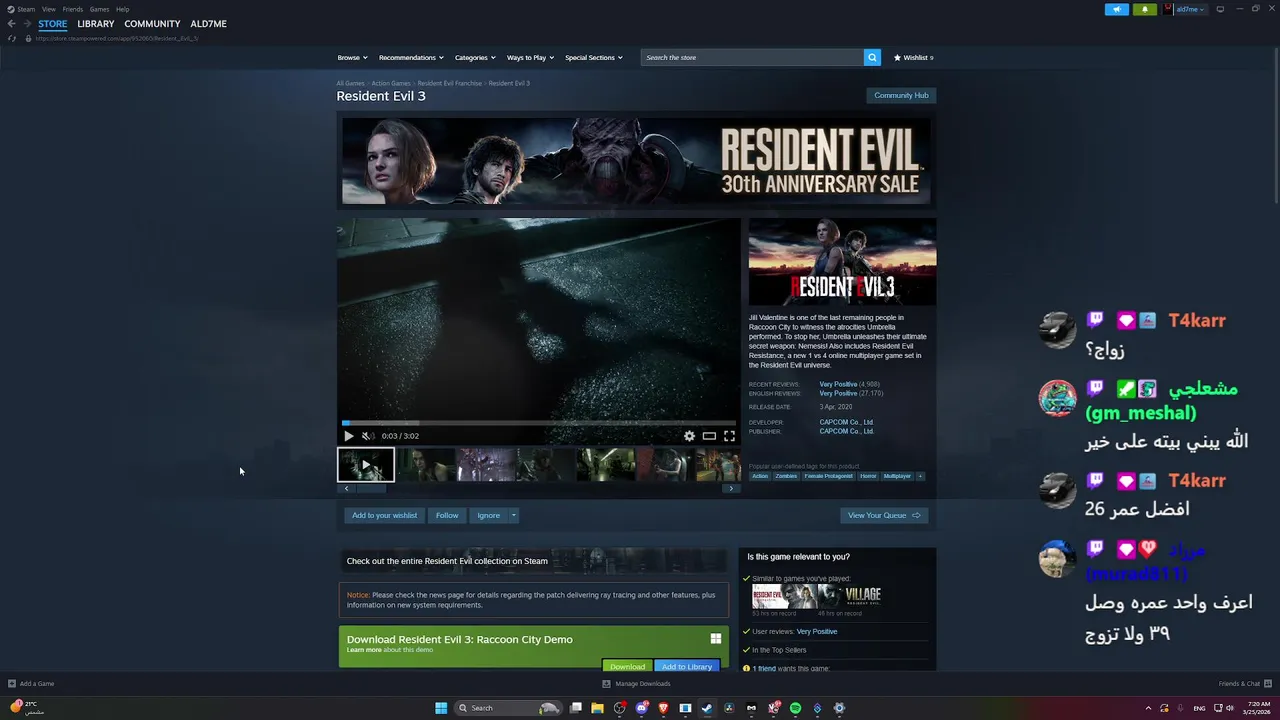1280x720 pixels.
Task: Open Resident Evil Franchise breadcrumb
Action: [449, 83]
